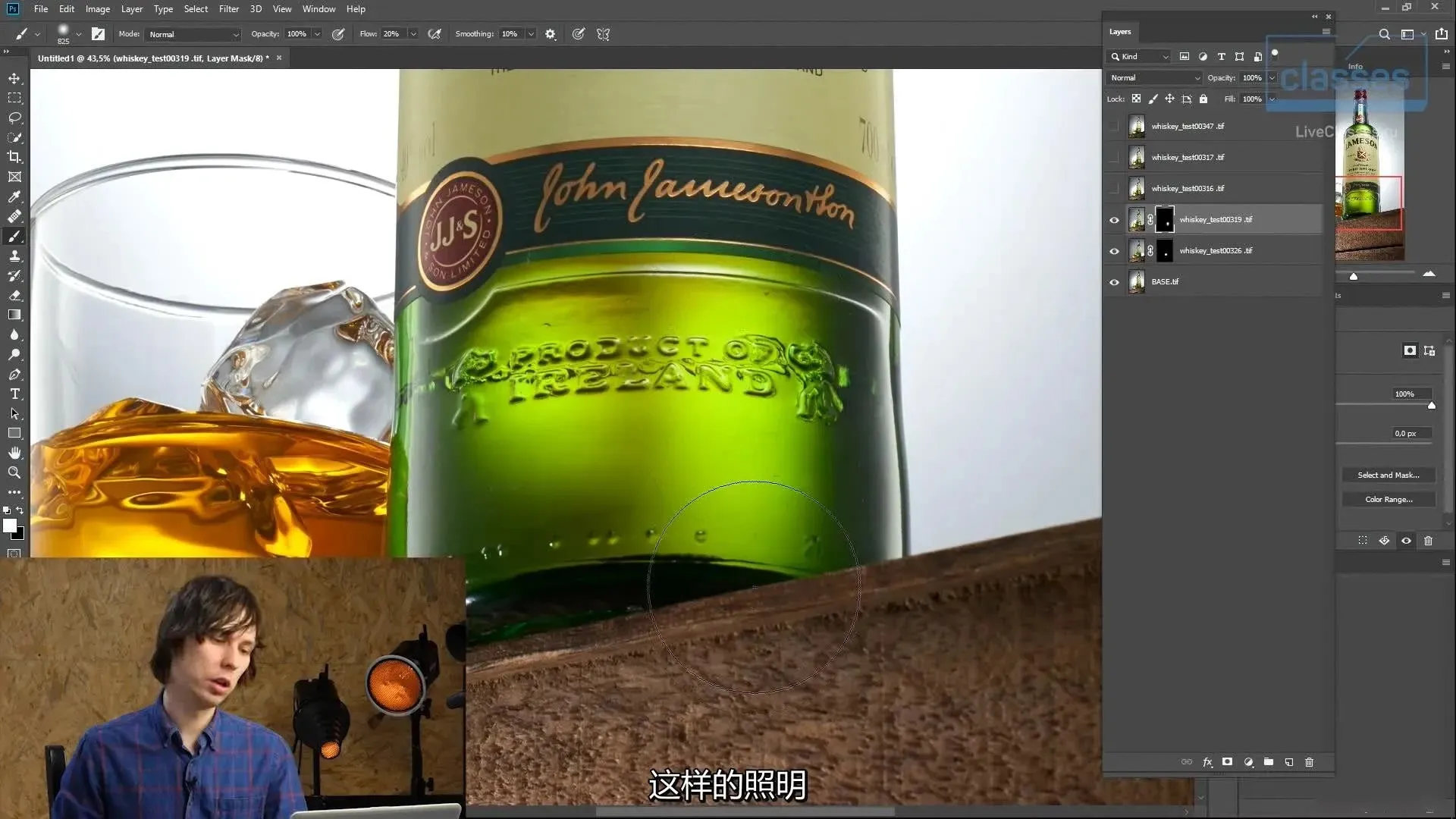
Task: Add a layer mask button
Action: click(x=1227, y=761)
